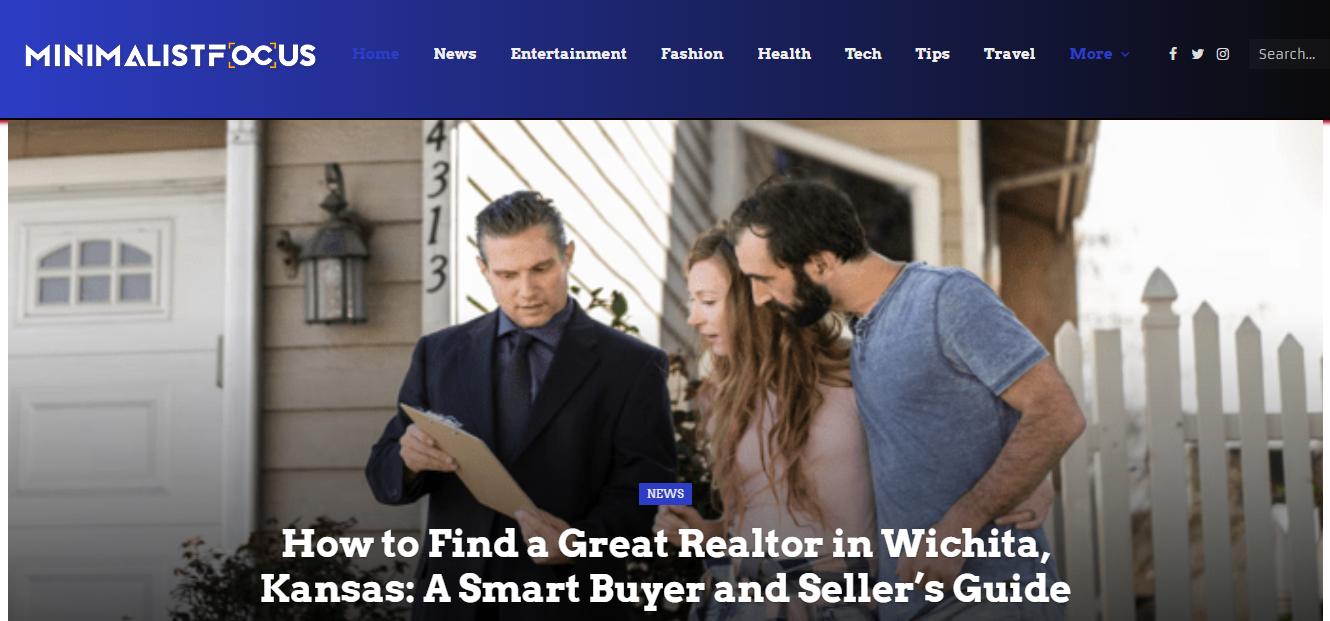This screenshot has width=1330, height=621.
Task: Expand the More navigation dropdown
Action: coord(1099,54)
